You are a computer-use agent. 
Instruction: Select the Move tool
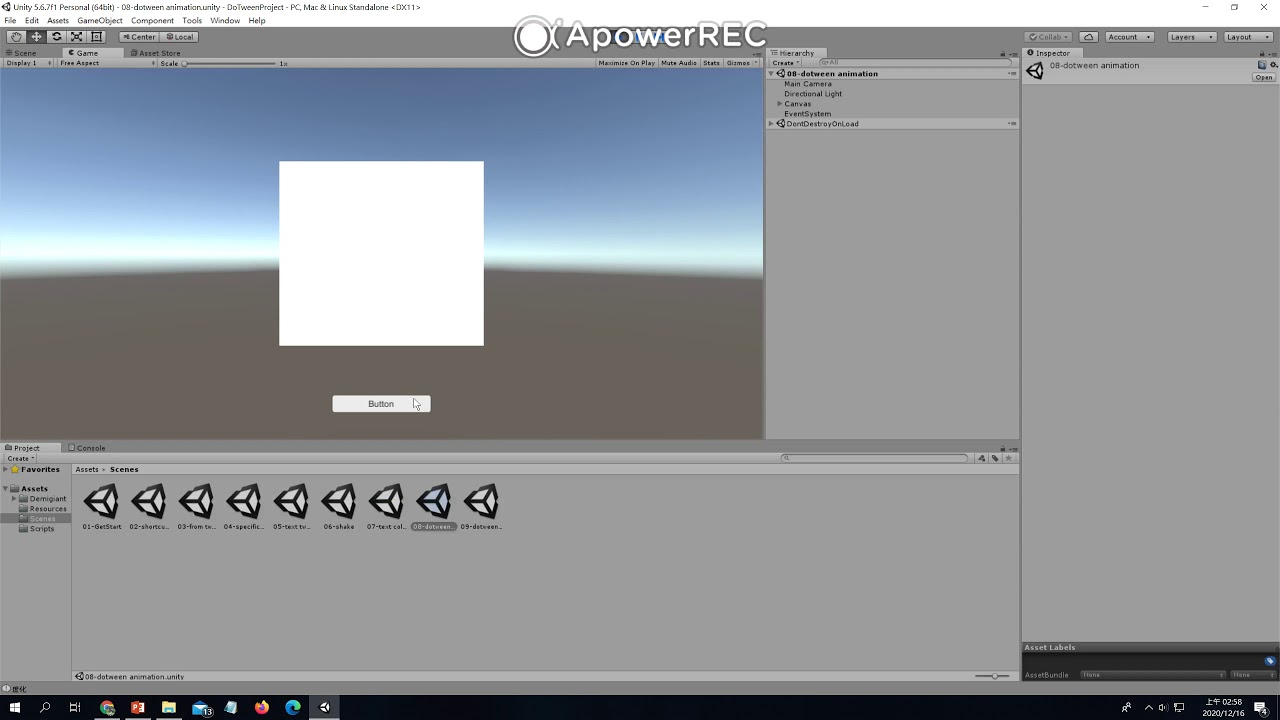(x=36, y=37)
